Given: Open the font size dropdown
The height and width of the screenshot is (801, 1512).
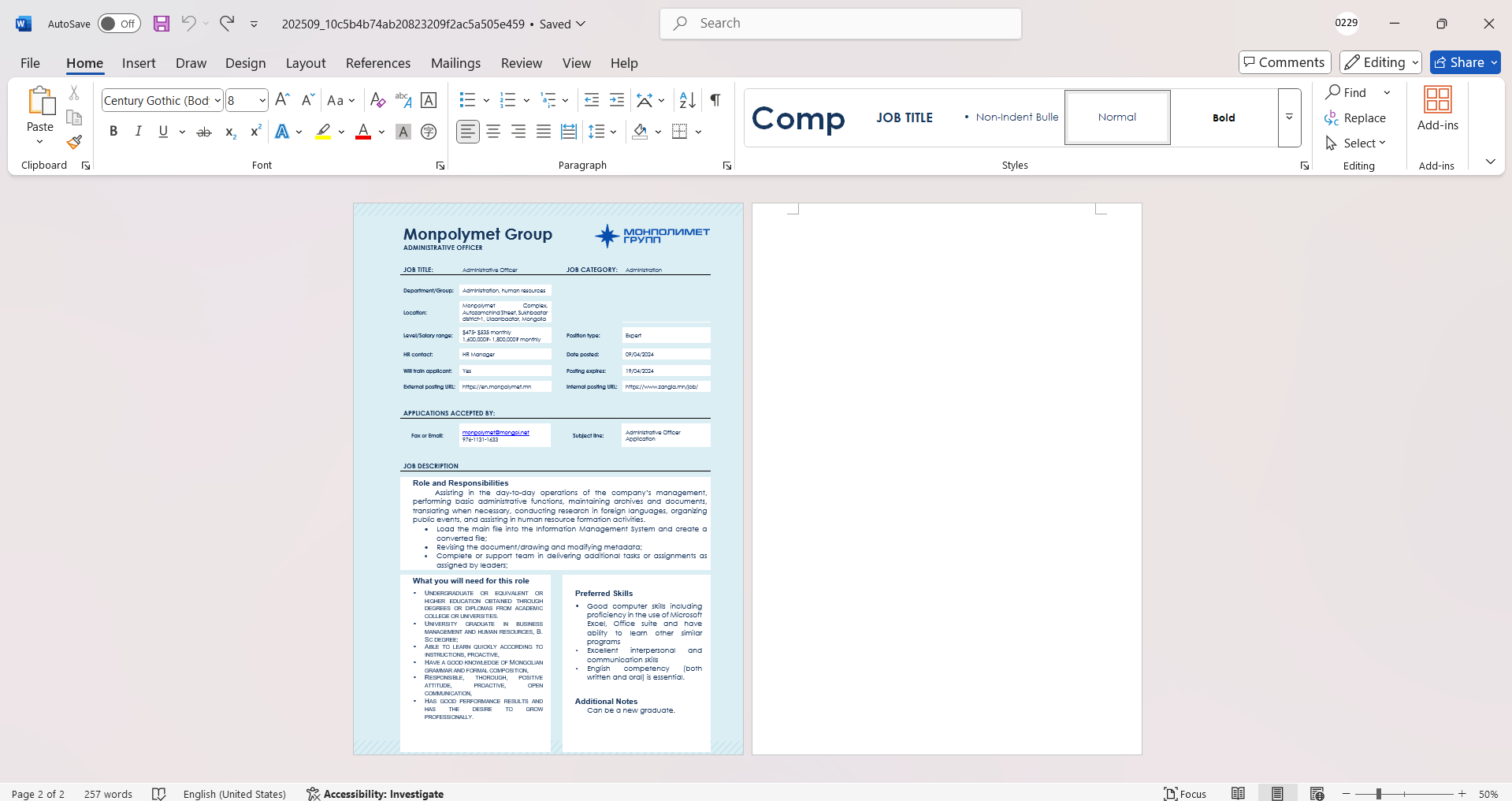Looking at the screenshot, I should [x=262, y=100].
